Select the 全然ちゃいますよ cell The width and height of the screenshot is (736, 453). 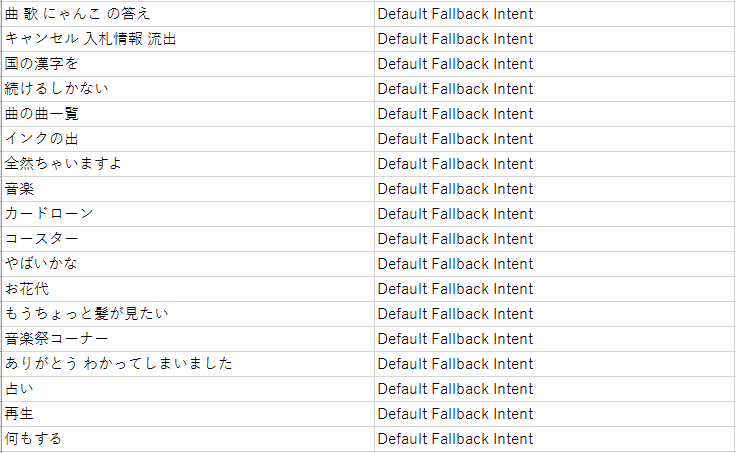tap(188, 164)
